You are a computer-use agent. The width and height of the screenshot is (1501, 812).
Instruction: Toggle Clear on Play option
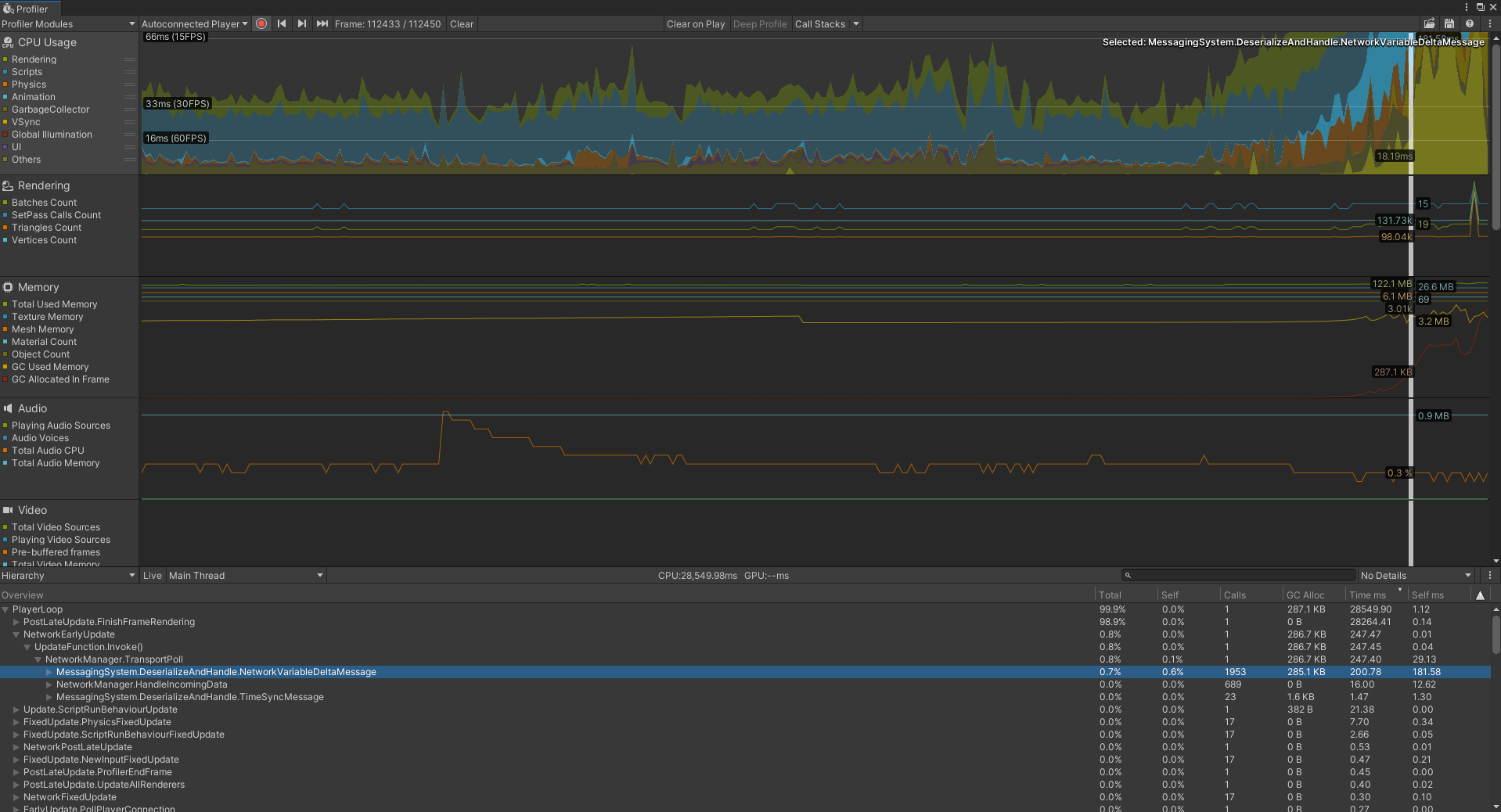click(696, 24)
